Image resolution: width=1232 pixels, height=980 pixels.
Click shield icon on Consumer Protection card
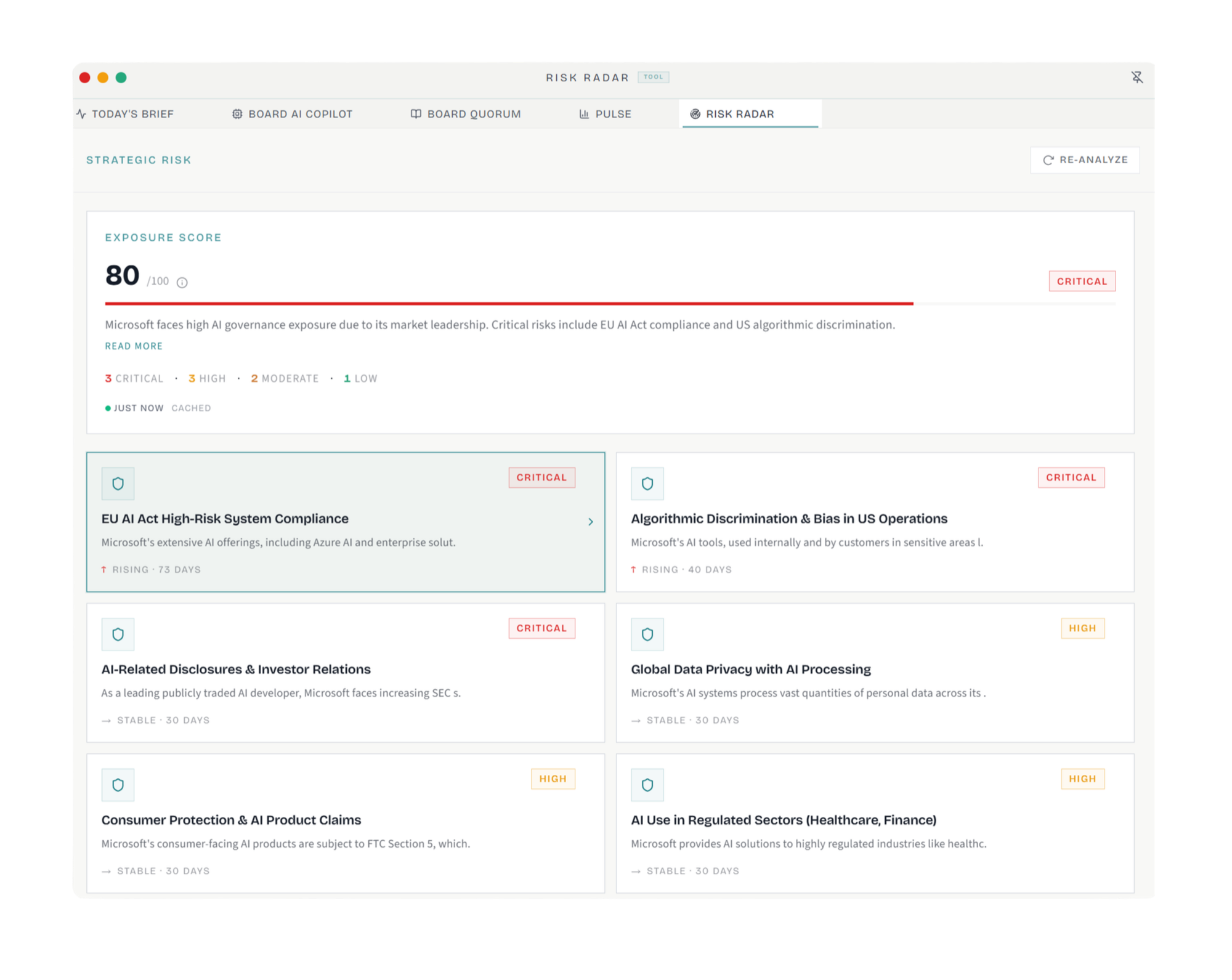click(x=118, y=785)
